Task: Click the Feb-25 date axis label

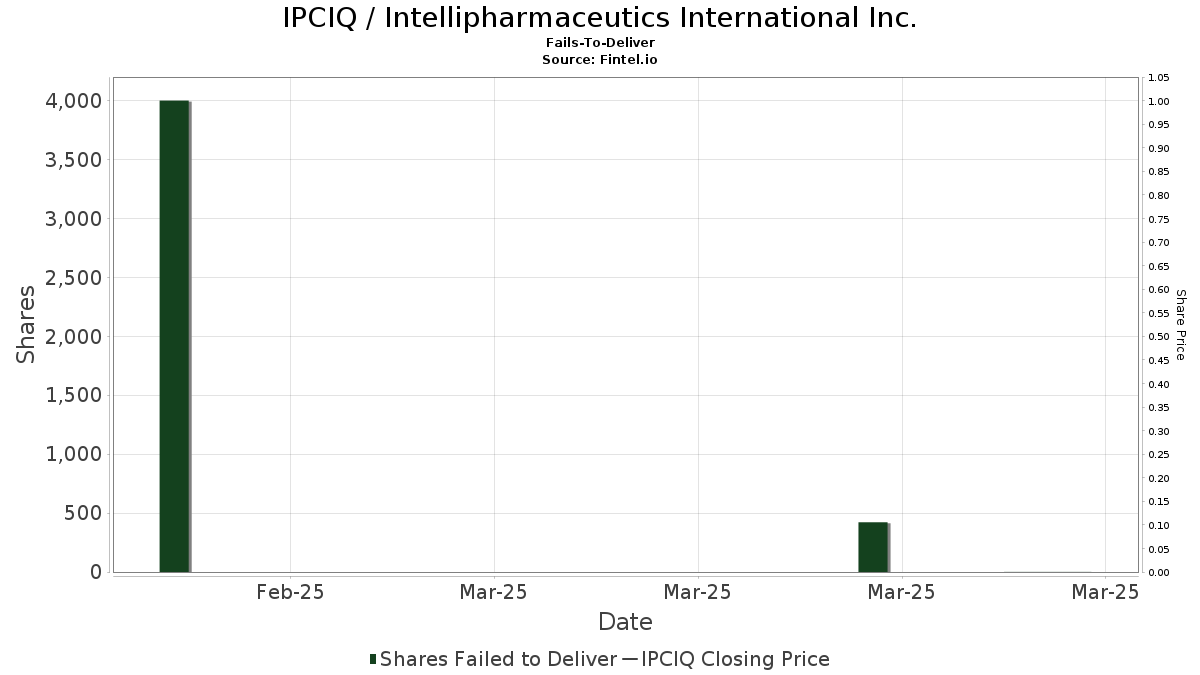Action: [x=290, y=592]
